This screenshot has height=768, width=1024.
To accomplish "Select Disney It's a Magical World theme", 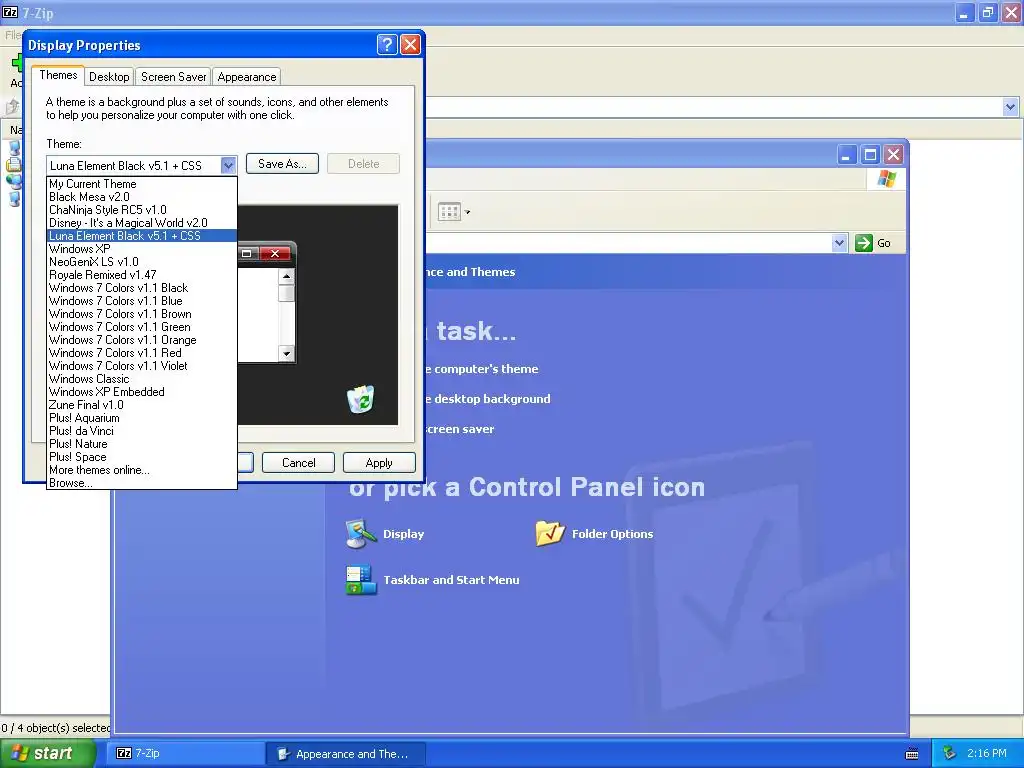I will pyautogui.click(x=142, y=223).
